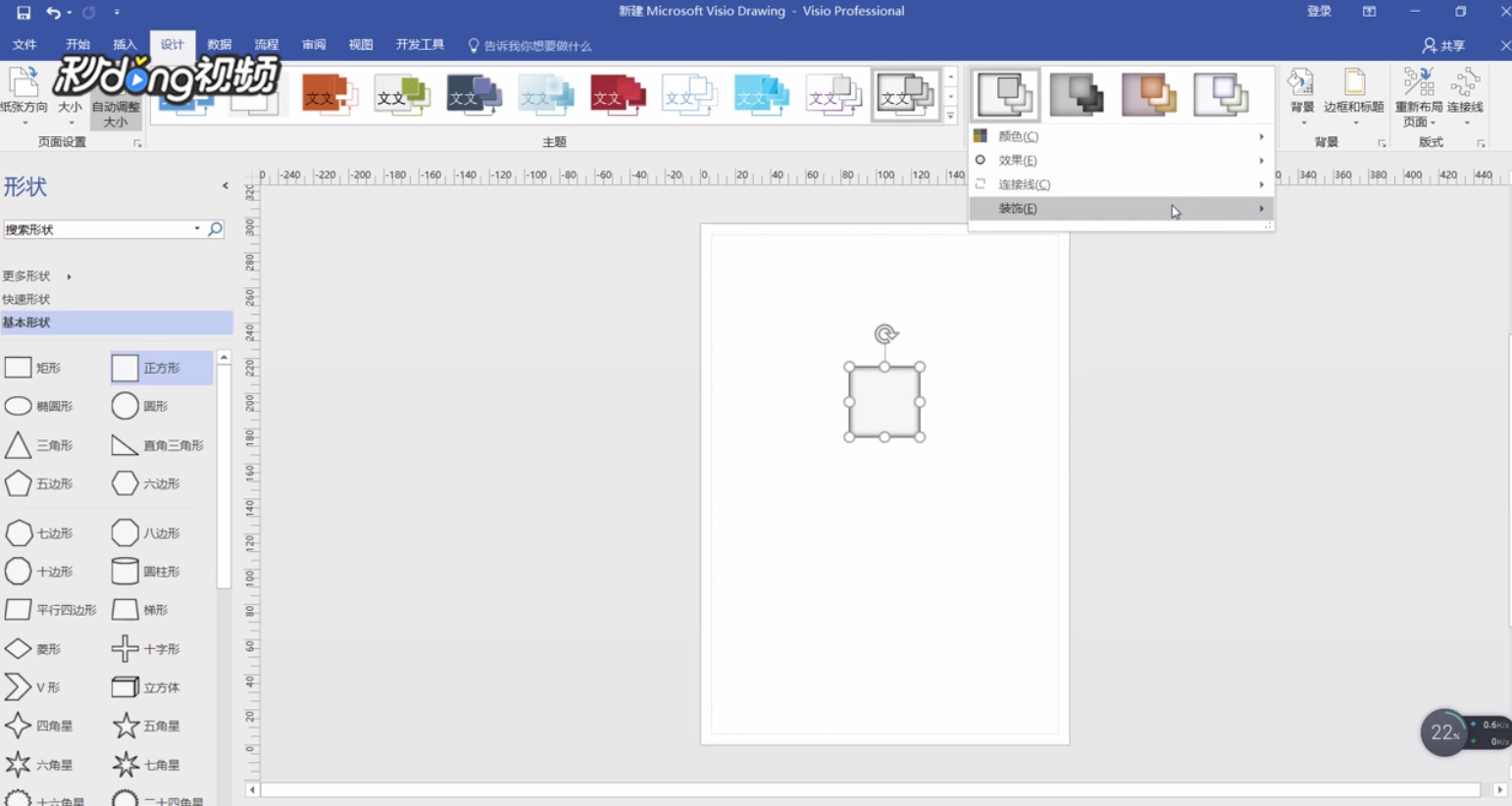Select the Ellipse (椭圆形) shape

tap(39, 406)
